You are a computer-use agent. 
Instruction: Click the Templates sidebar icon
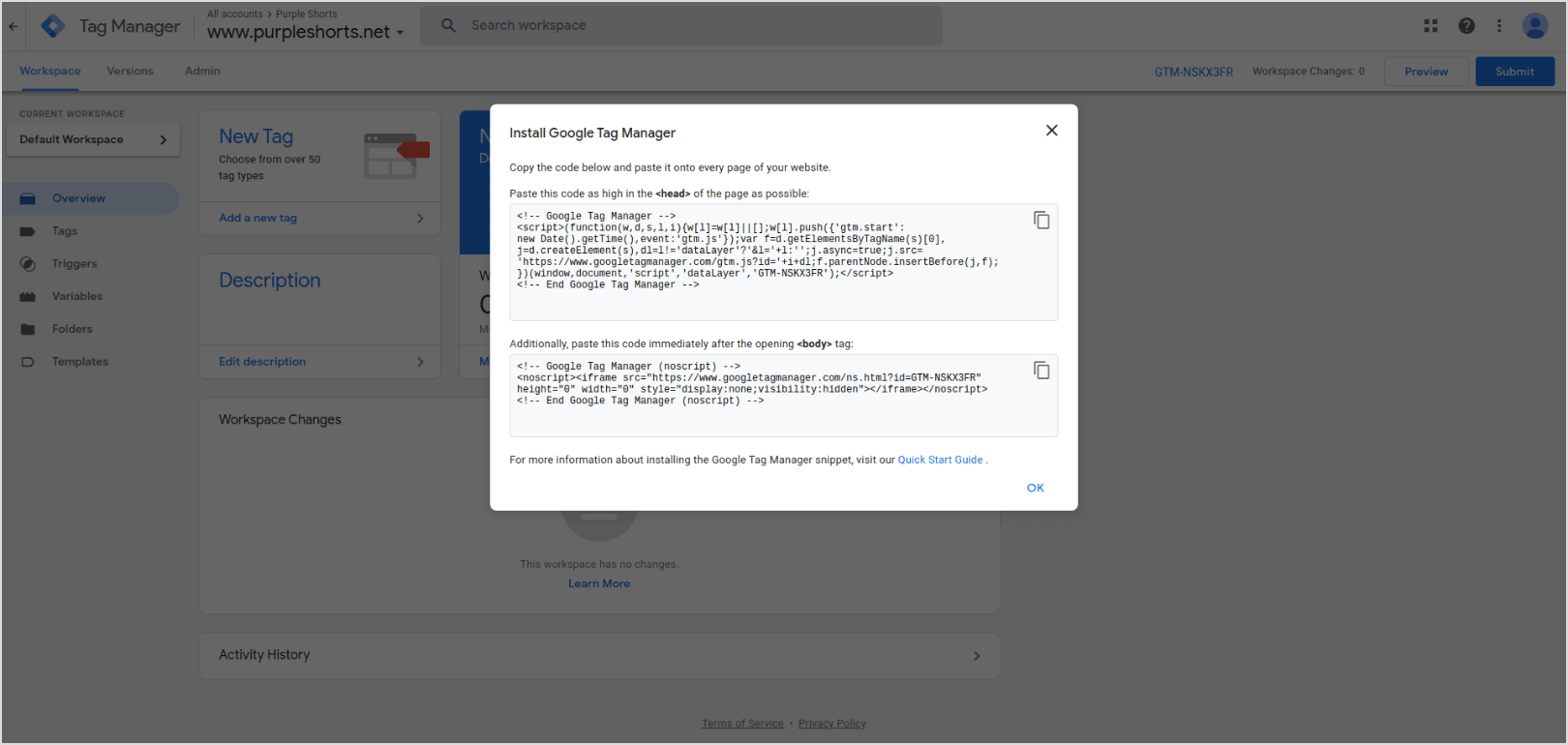tap(28, 362)
